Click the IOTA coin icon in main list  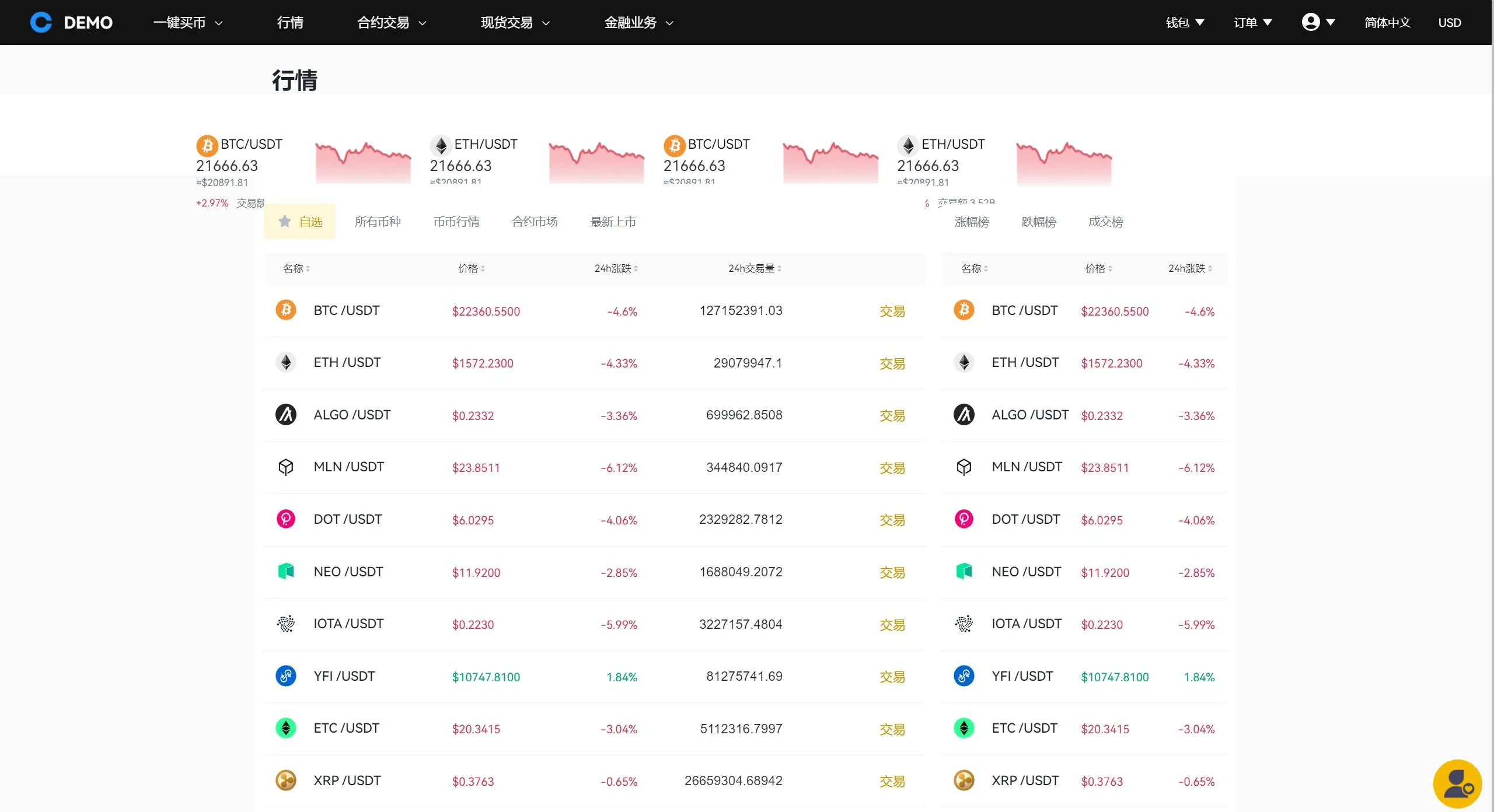click(x=285, y=624)
